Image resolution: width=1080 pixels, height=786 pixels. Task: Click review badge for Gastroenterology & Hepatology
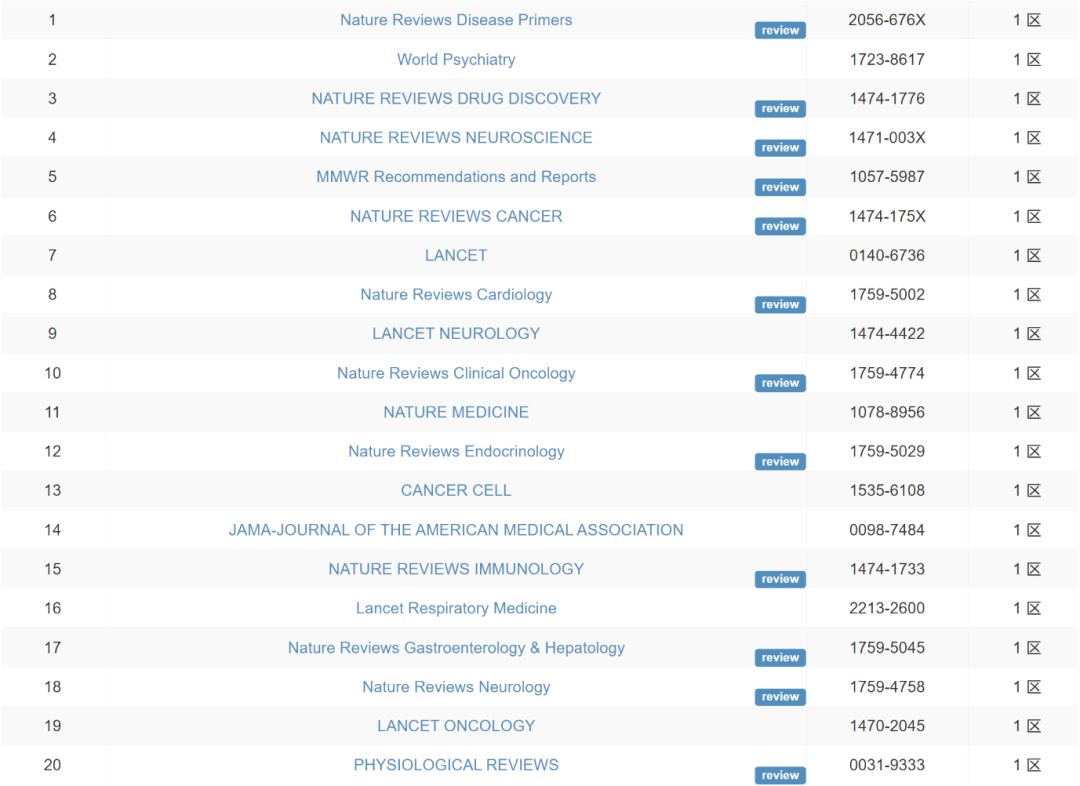coord(780,658)
